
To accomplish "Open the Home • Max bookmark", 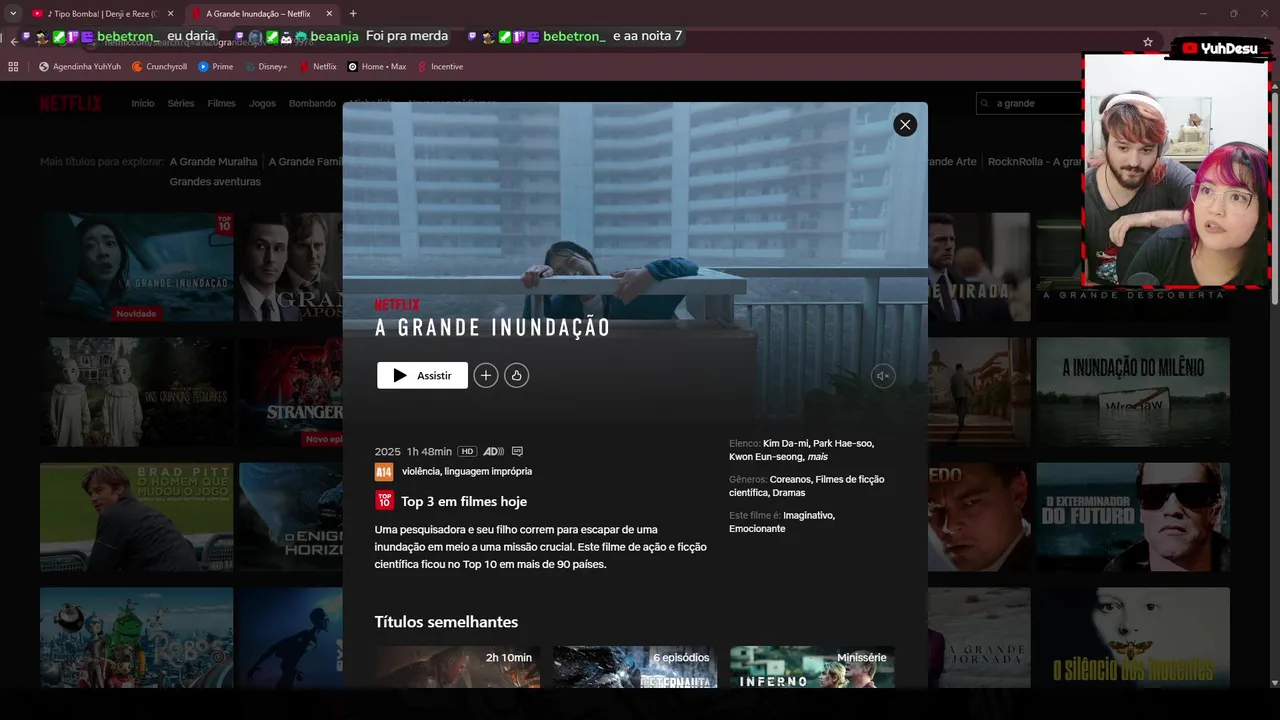I will (x=377, y=67).
